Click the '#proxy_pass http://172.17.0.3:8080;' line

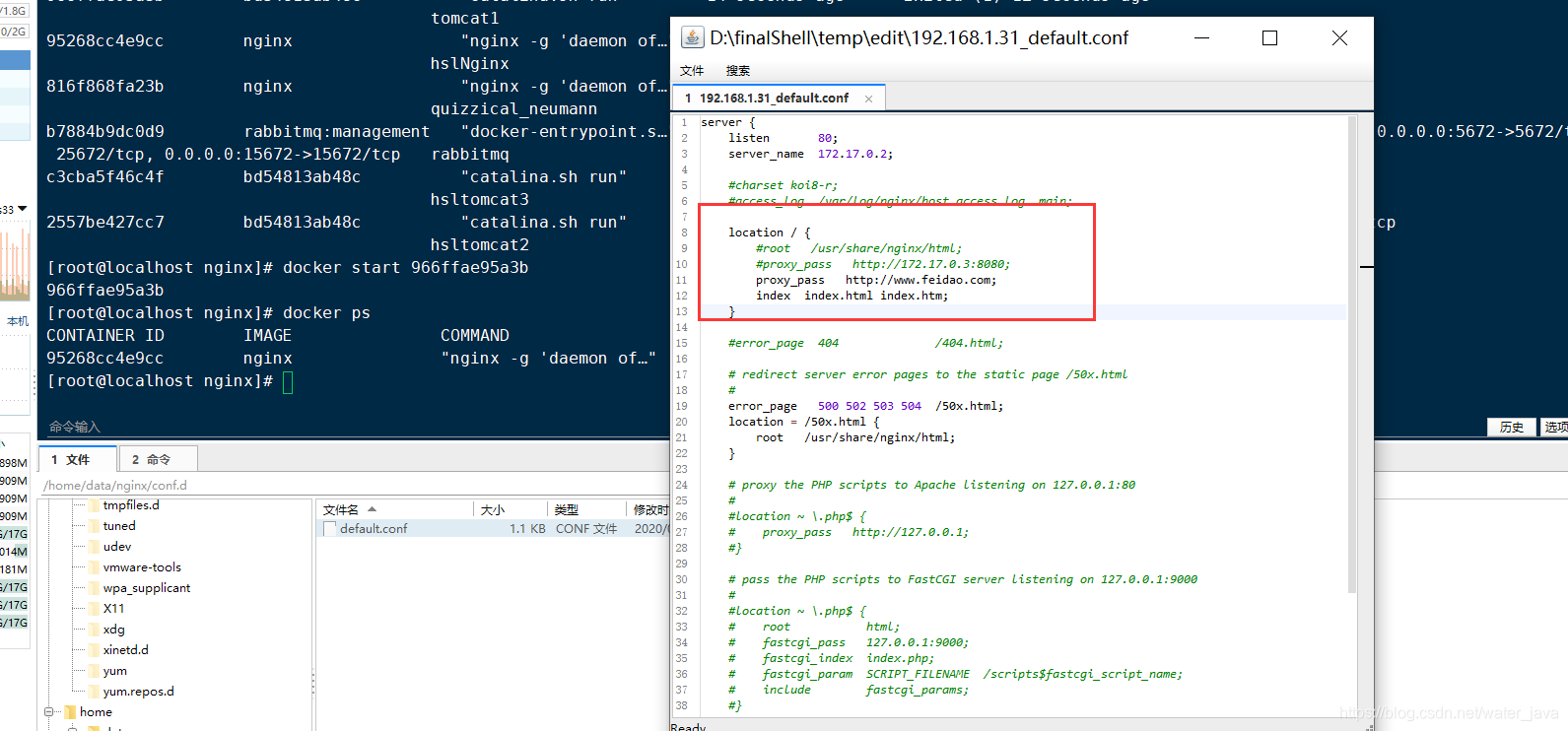[883, 264]
